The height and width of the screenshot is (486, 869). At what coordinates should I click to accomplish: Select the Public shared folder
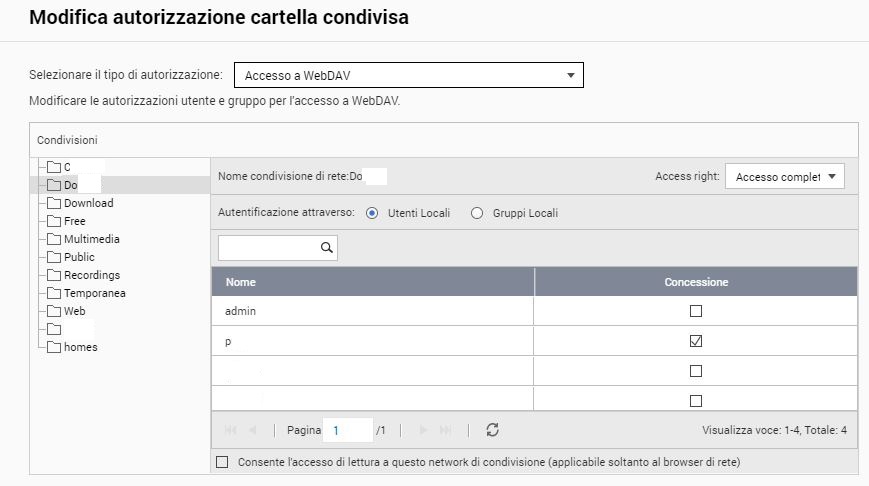point(79,257)
